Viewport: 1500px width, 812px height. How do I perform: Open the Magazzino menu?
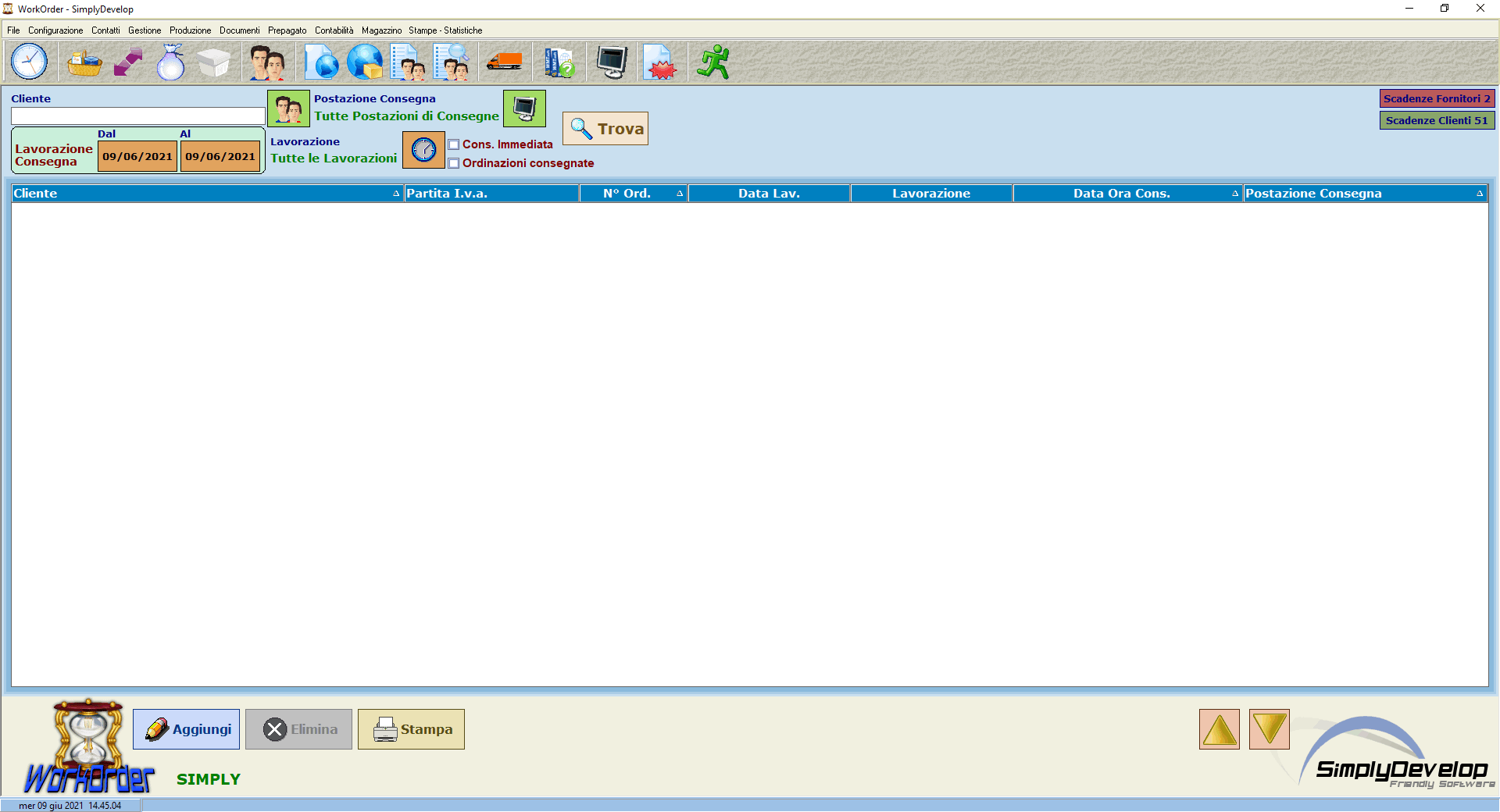coord(381,30)
